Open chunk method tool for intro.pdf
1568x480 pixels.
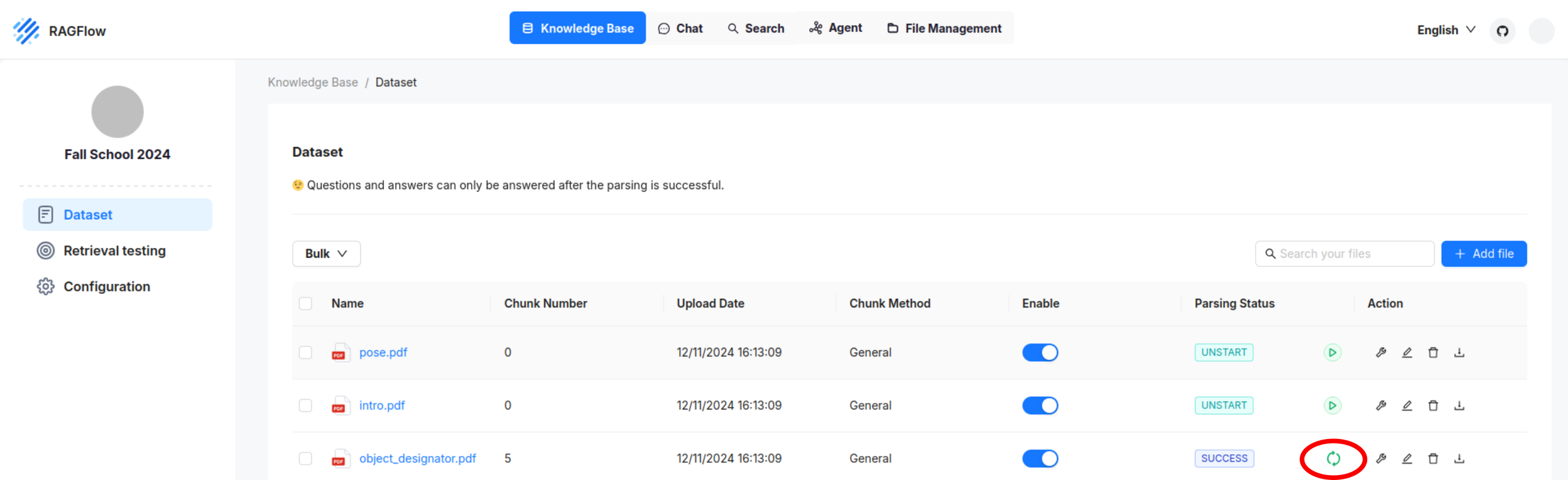click(x=1381, y=405)
